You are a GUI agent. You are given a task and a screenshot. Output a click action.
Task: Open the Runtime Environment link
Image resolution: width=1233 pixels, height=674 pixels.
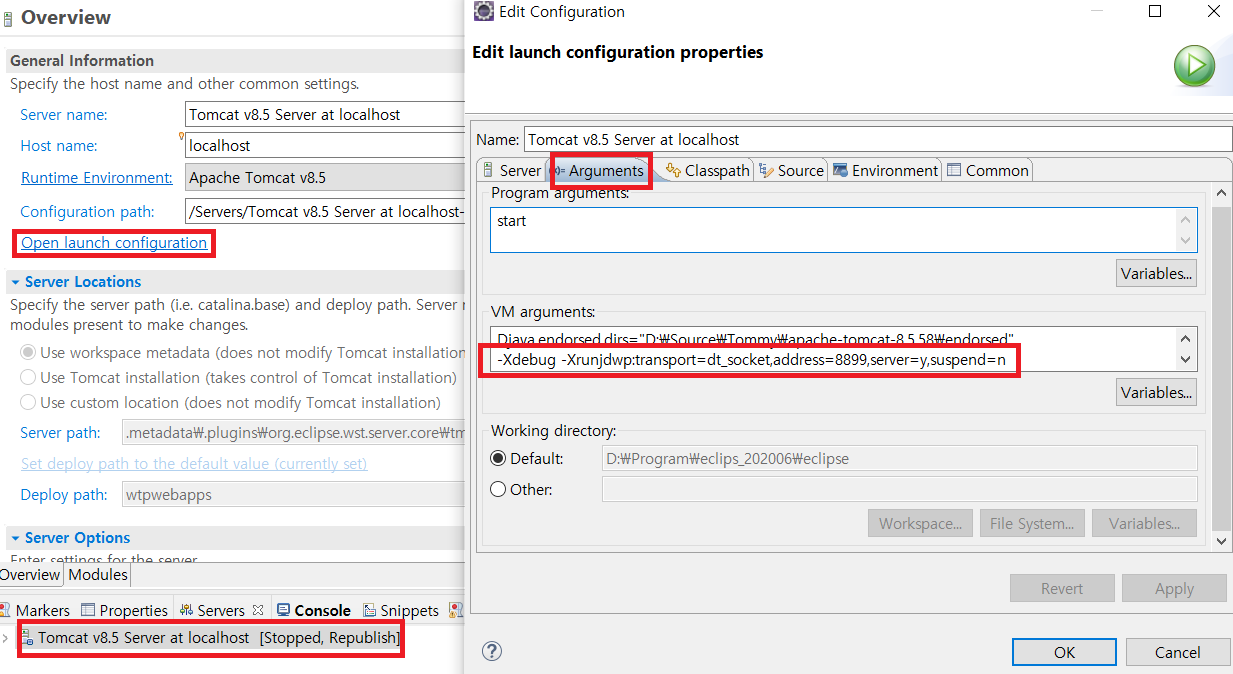(x=97, y=178)
